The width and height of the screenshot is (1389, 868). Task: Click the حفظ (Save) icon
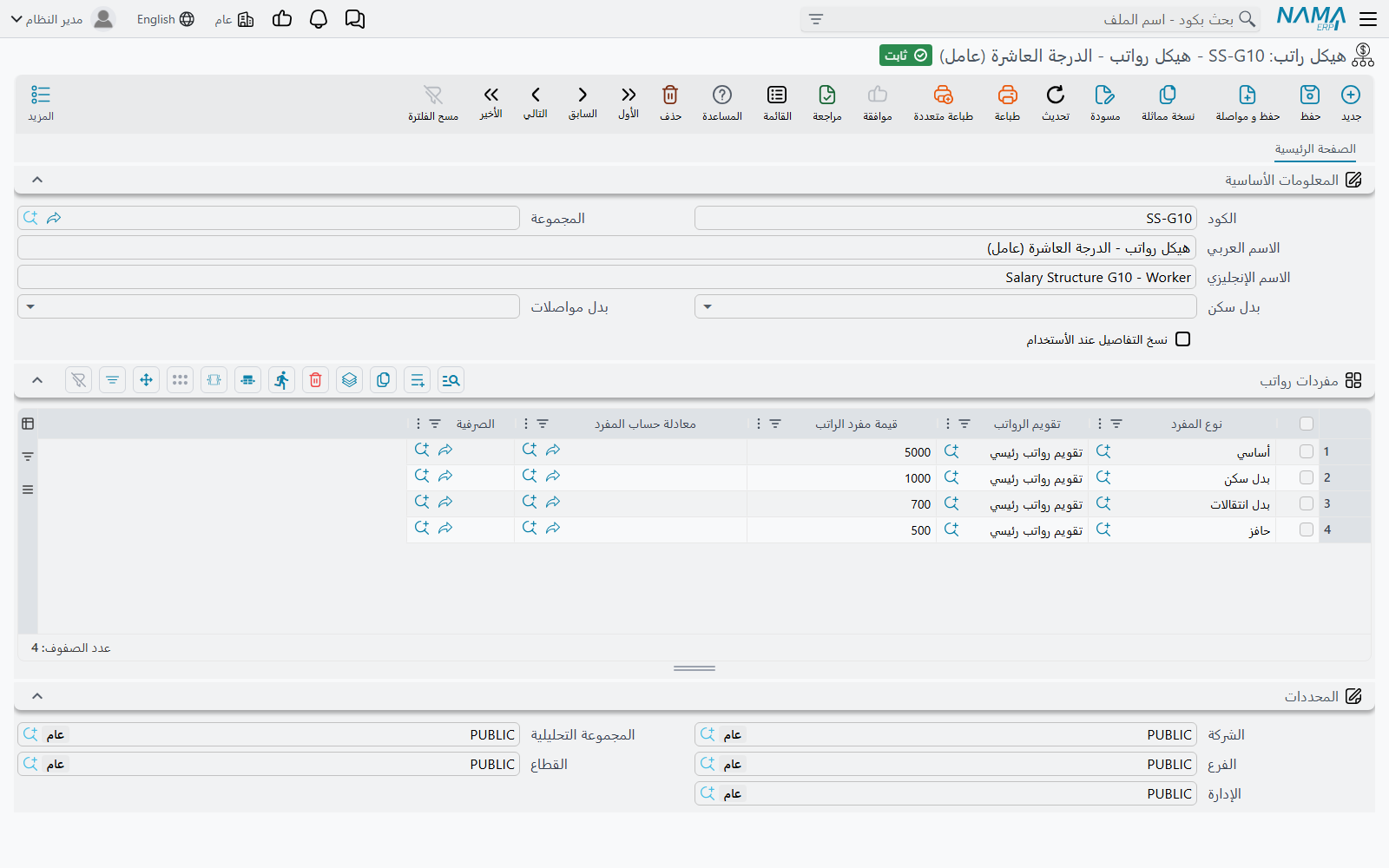(x=1310, y=95)
